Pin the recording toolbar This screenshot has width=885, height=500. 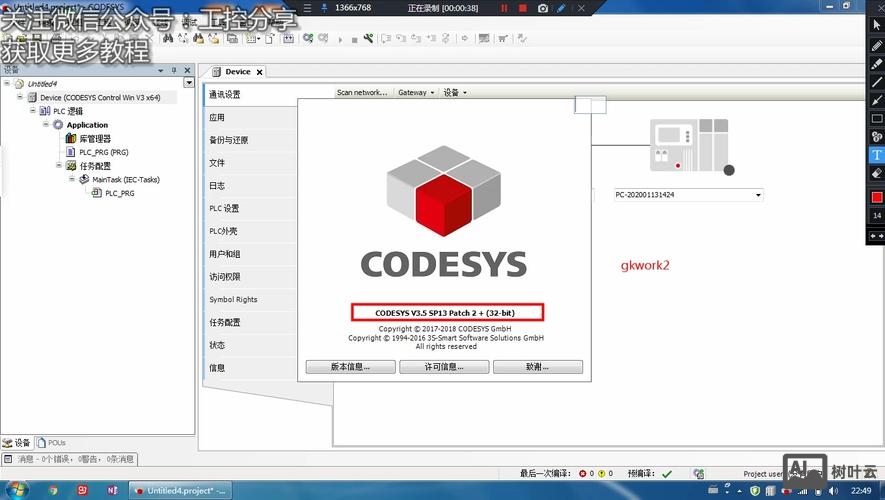point(325,8)
